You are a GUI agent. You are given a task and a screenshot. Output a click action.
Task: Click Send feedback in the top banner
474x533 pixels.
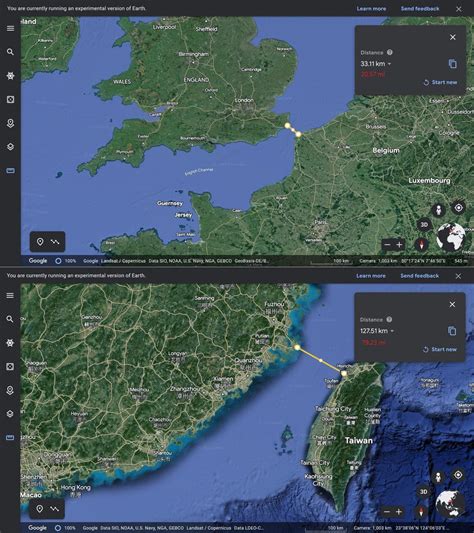[420, 9]
